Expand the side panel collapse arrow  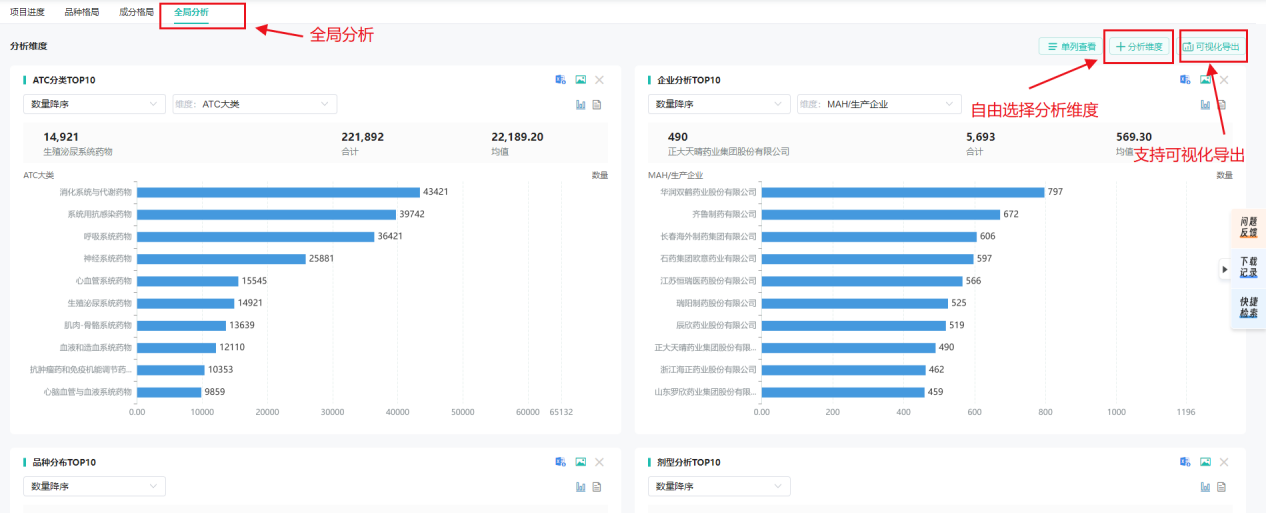[x=1224, y=269]
